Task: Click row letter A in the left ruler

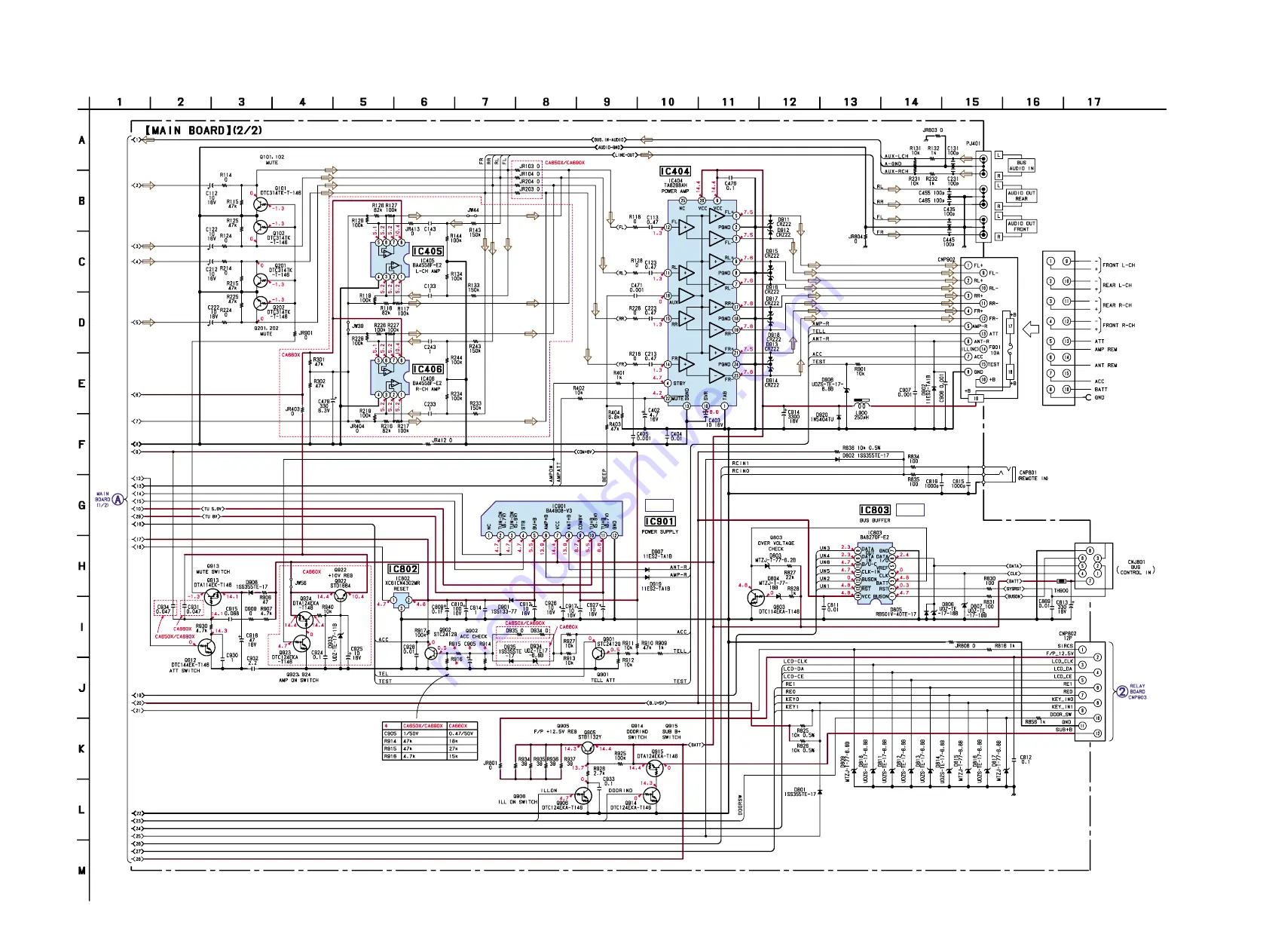Action: click(x=81, y=140)
